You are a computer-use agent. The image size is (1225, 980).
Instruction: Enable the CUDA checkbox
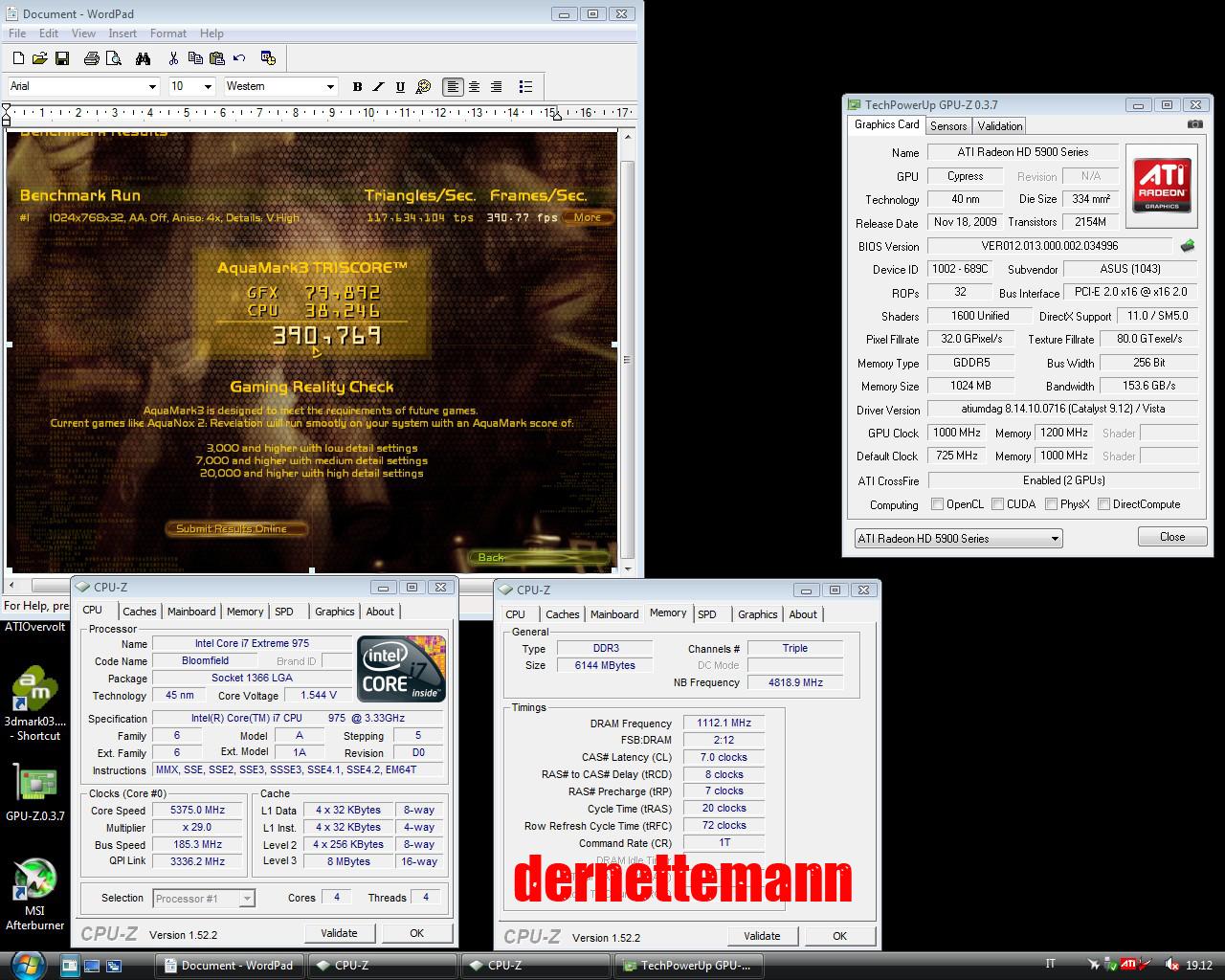click(997, 504)
